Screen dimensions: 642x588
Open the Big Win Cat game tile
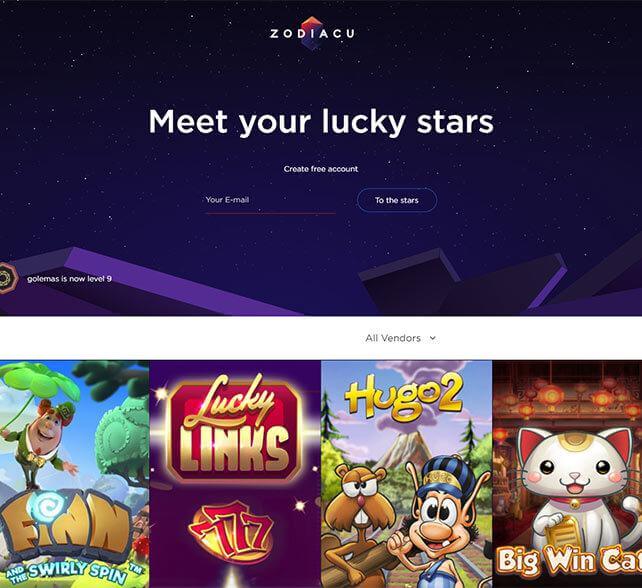click(x=567, y=474)
